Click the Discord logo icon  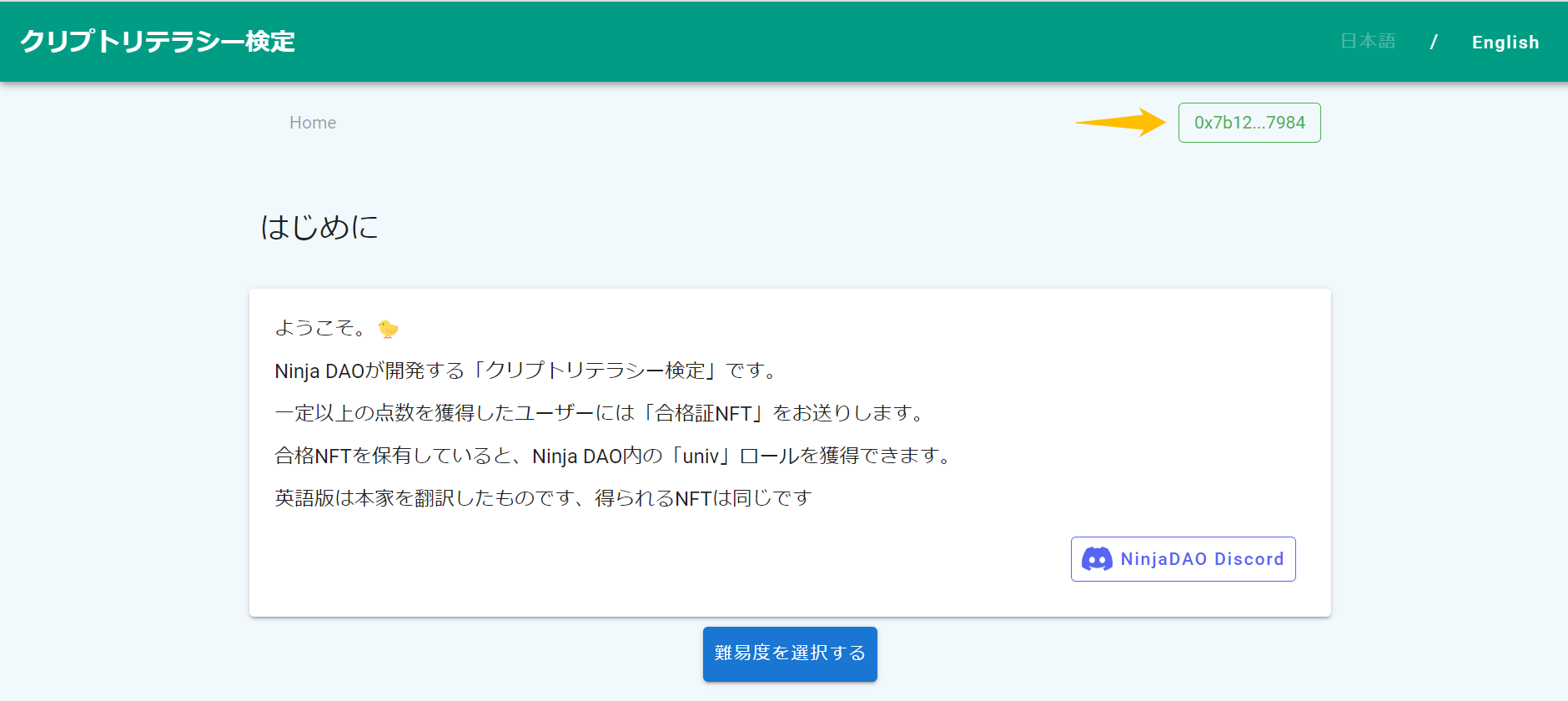pyautogui.click(x=1097, y=559)
